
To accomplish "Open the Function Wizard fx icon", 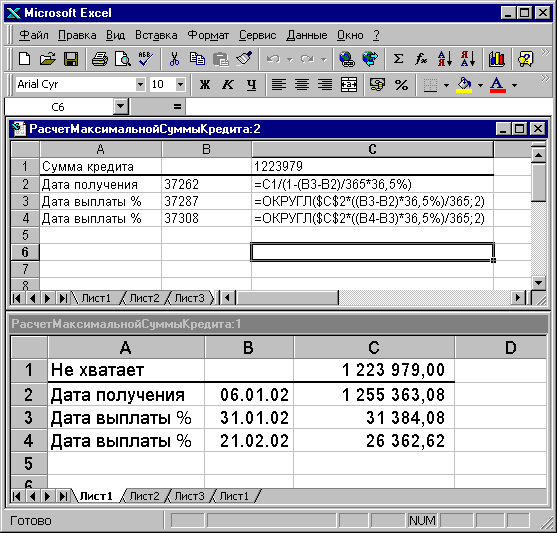I will [x=421, y=59].
